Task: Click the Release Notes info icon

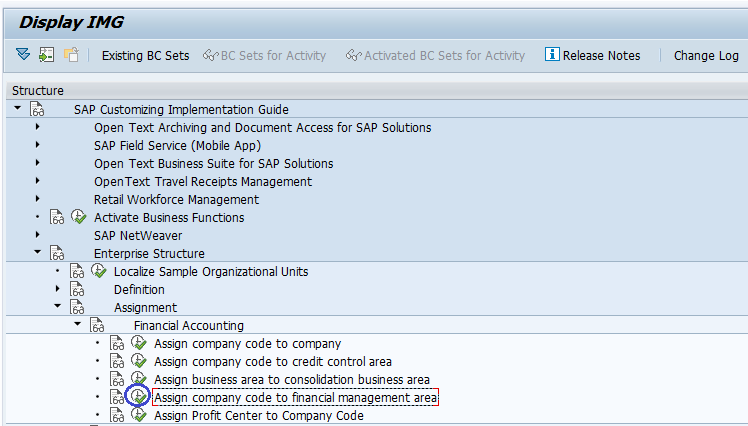Action: coord(552,54)
